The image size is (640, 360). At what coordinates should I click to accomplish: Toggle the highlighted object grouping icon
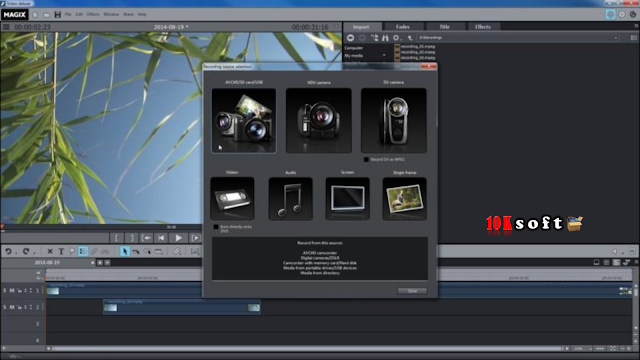click(83, 251)
